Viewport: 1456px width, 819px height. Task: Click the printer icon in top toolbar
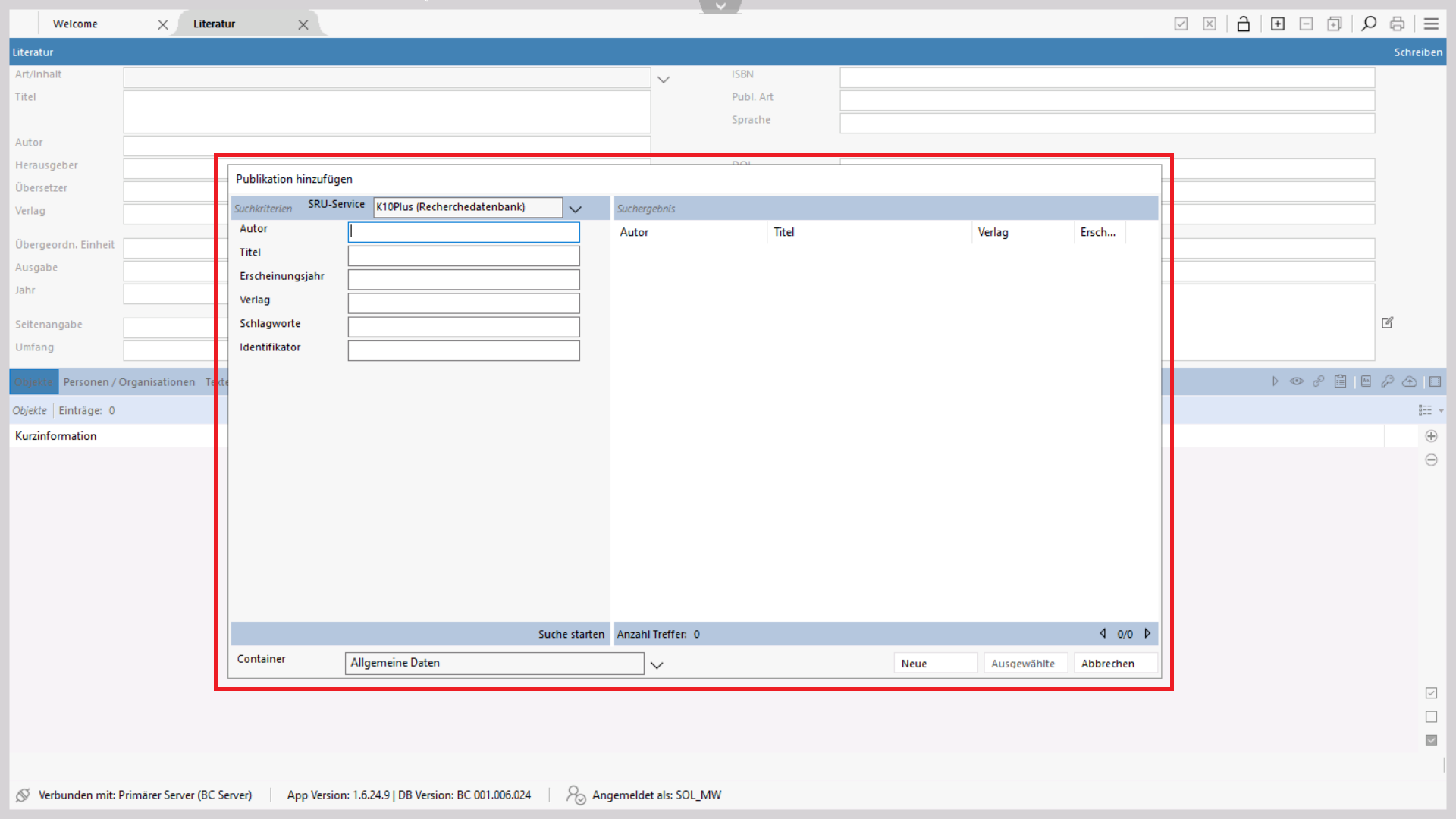point(1397,24)
